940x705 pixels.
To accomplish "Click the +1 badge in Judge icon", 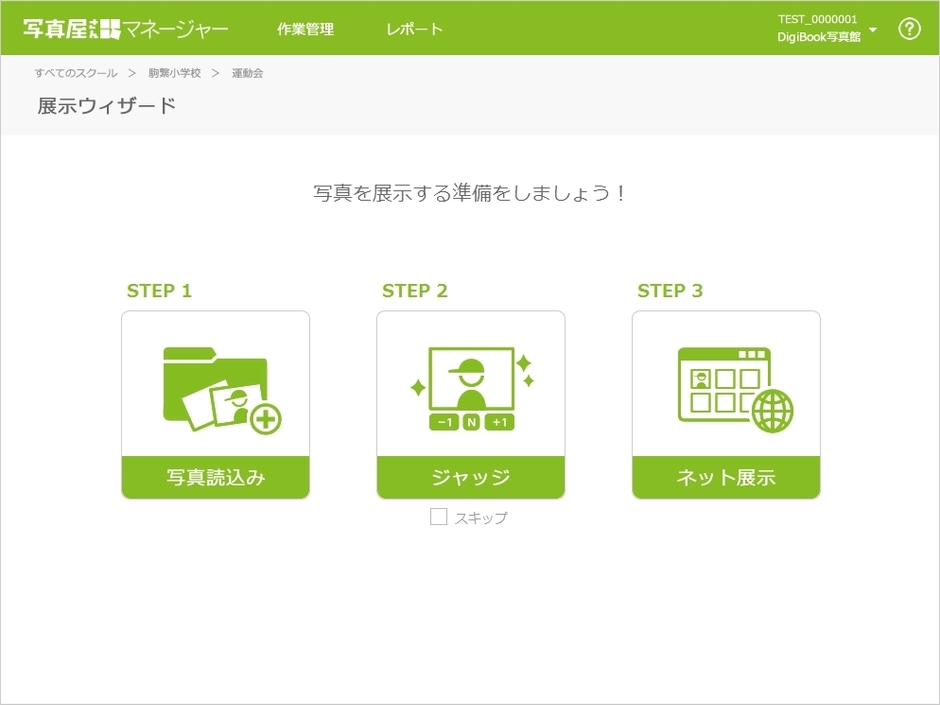I will pyautogui.click(x=500, y=423).
